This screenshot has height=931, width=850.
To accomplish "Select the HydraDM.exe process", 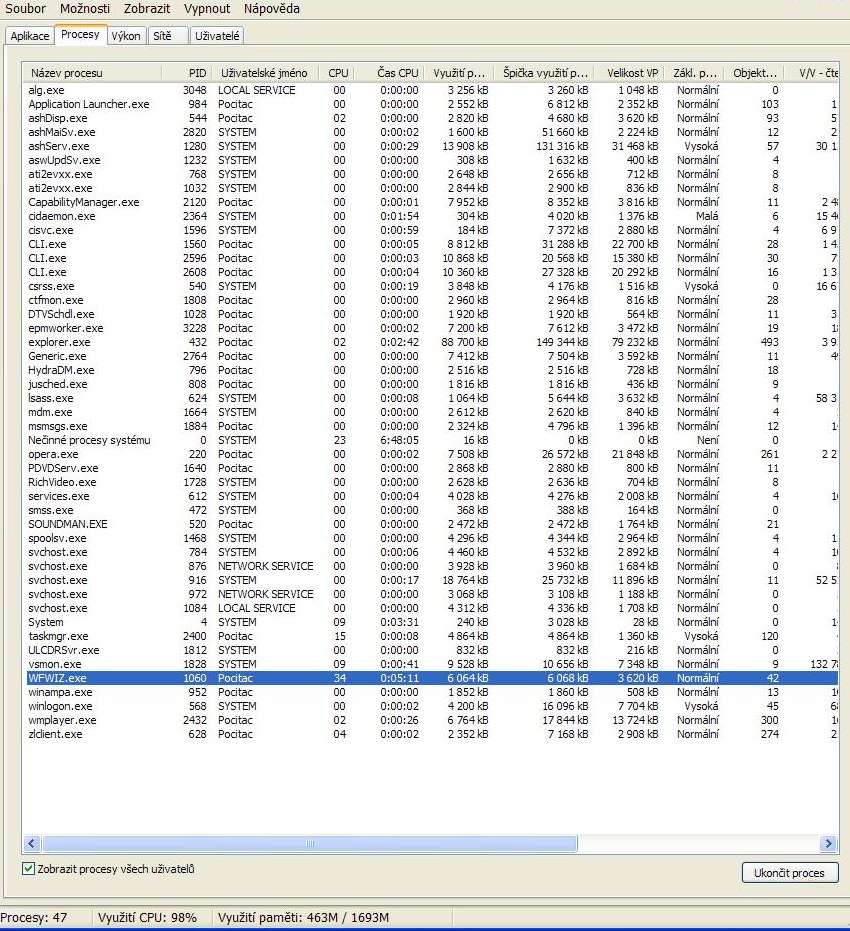I will click(432, 370).
